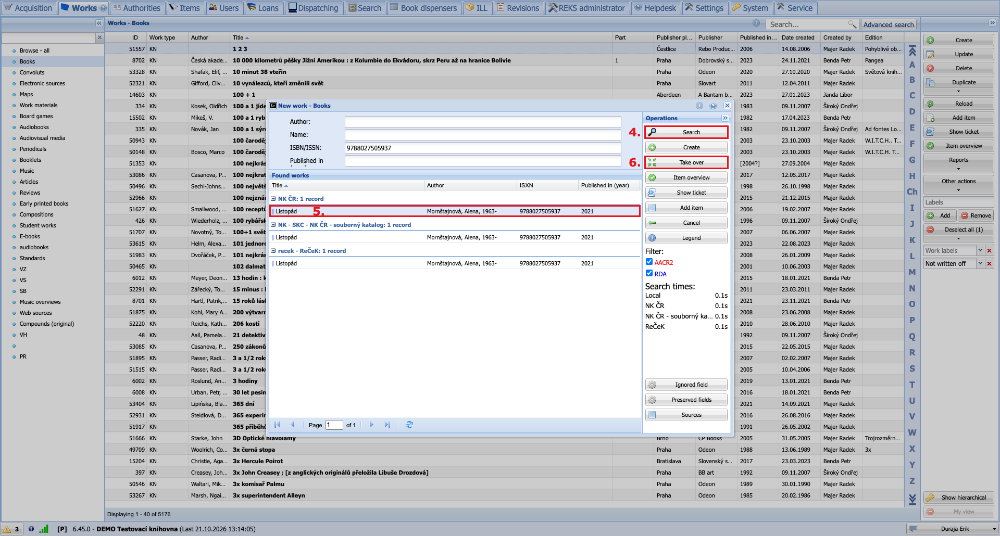Open the Works tab dropdown arrow

pos(103,8)
